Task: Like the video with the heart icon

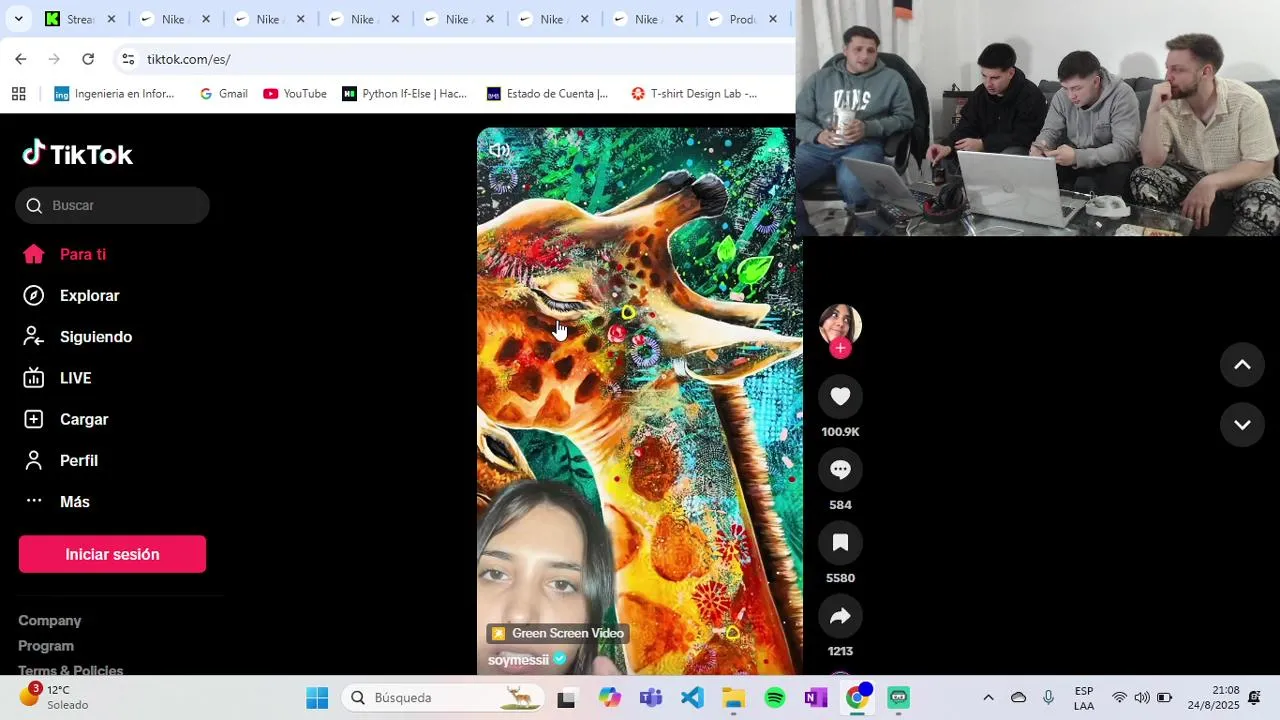Action: (840, 397)
